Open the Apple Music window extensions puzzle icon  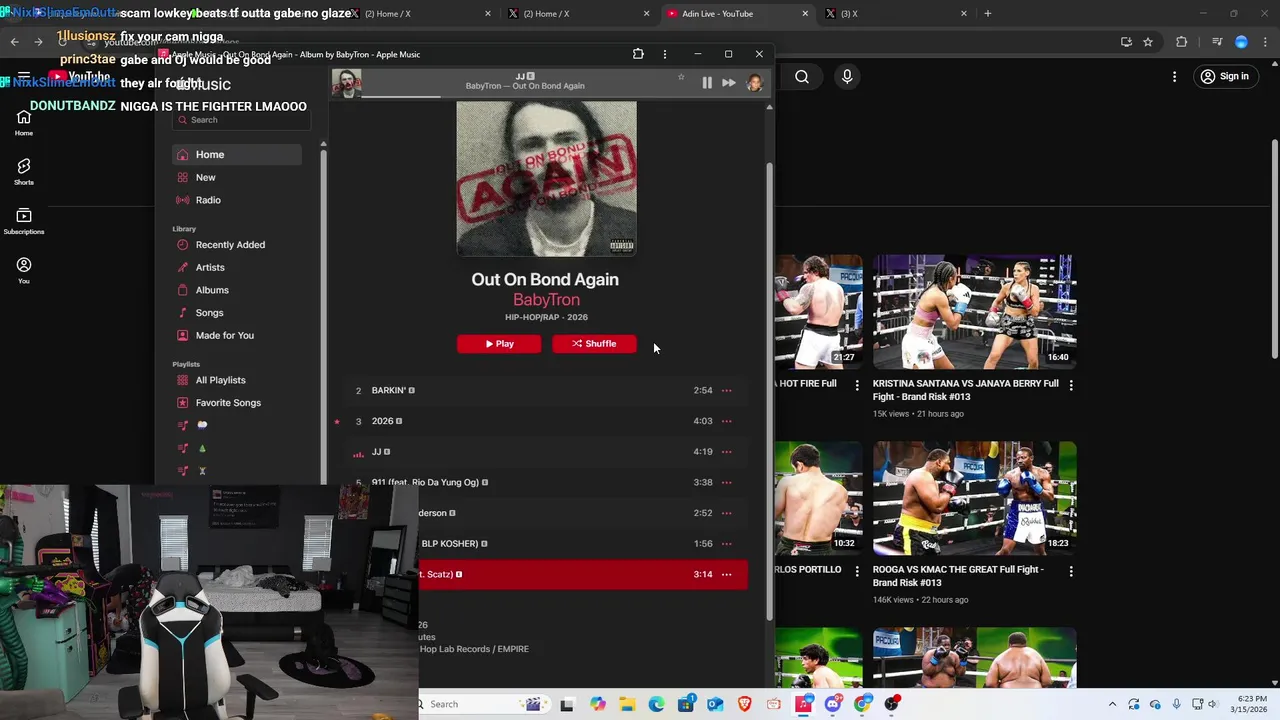(x=638, y=54)
